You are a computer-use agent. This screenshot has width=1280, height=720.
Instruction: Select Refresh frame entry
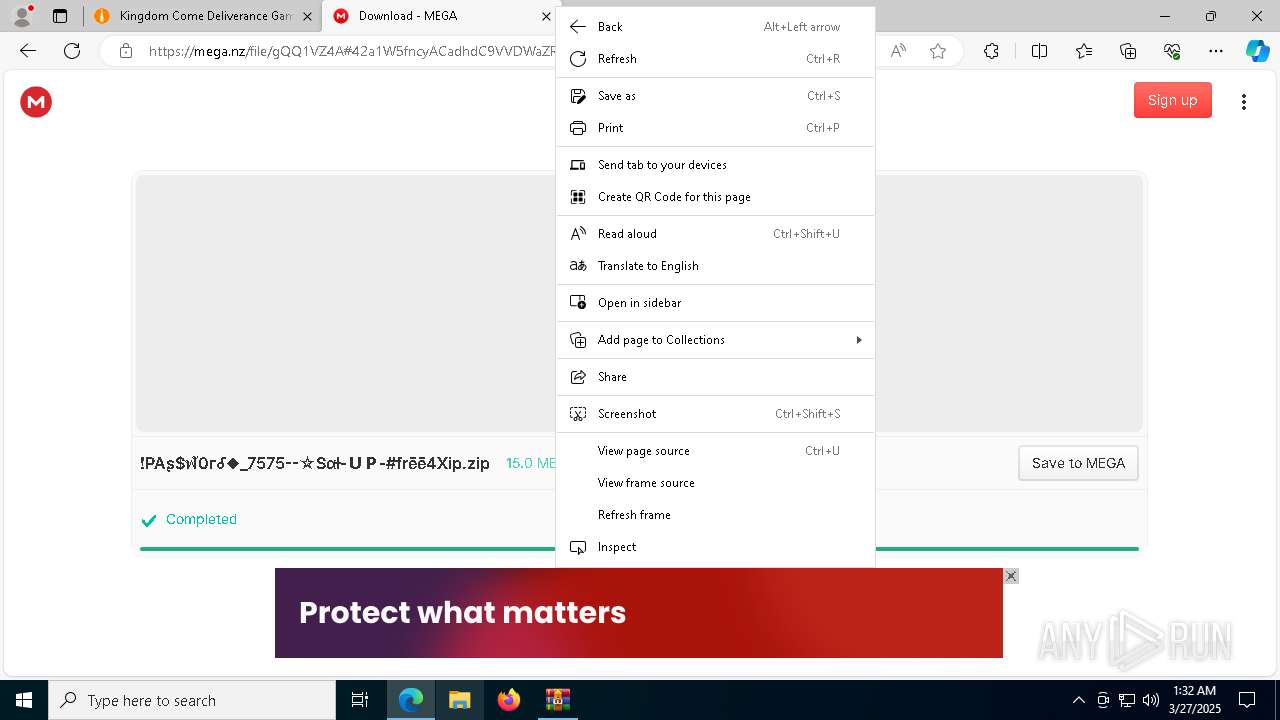715,515
